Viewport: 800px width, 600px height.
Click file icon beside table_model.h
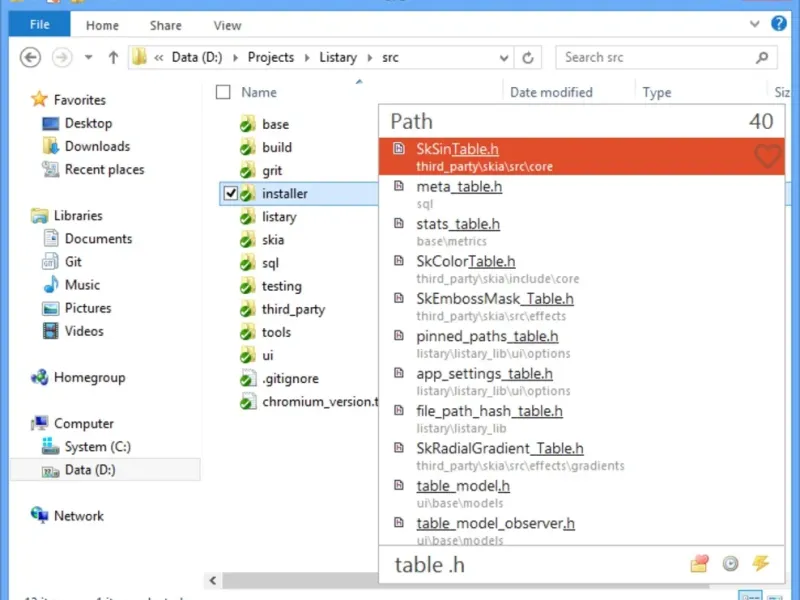coord(398,485)
